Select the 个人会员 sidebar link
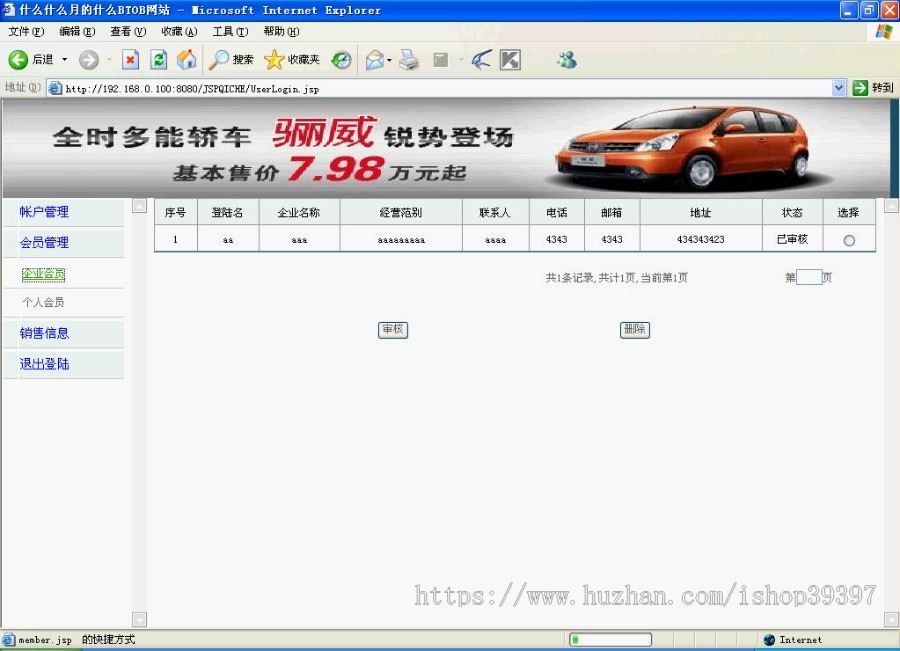The image size is (900, 651). [43, 303]
